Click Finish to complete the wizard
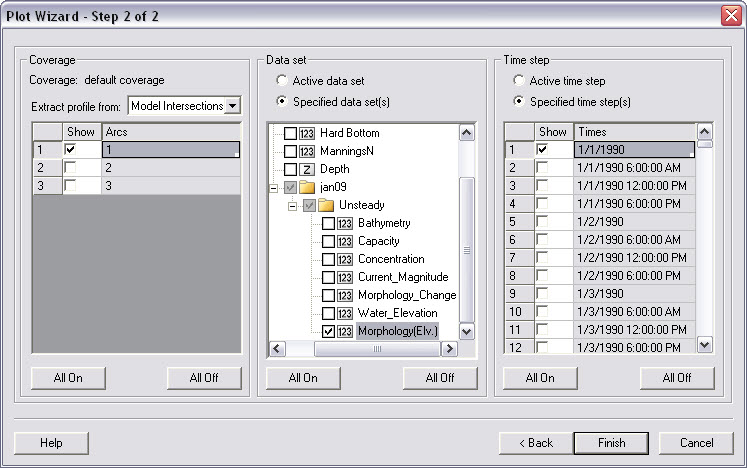 (611, 443)
